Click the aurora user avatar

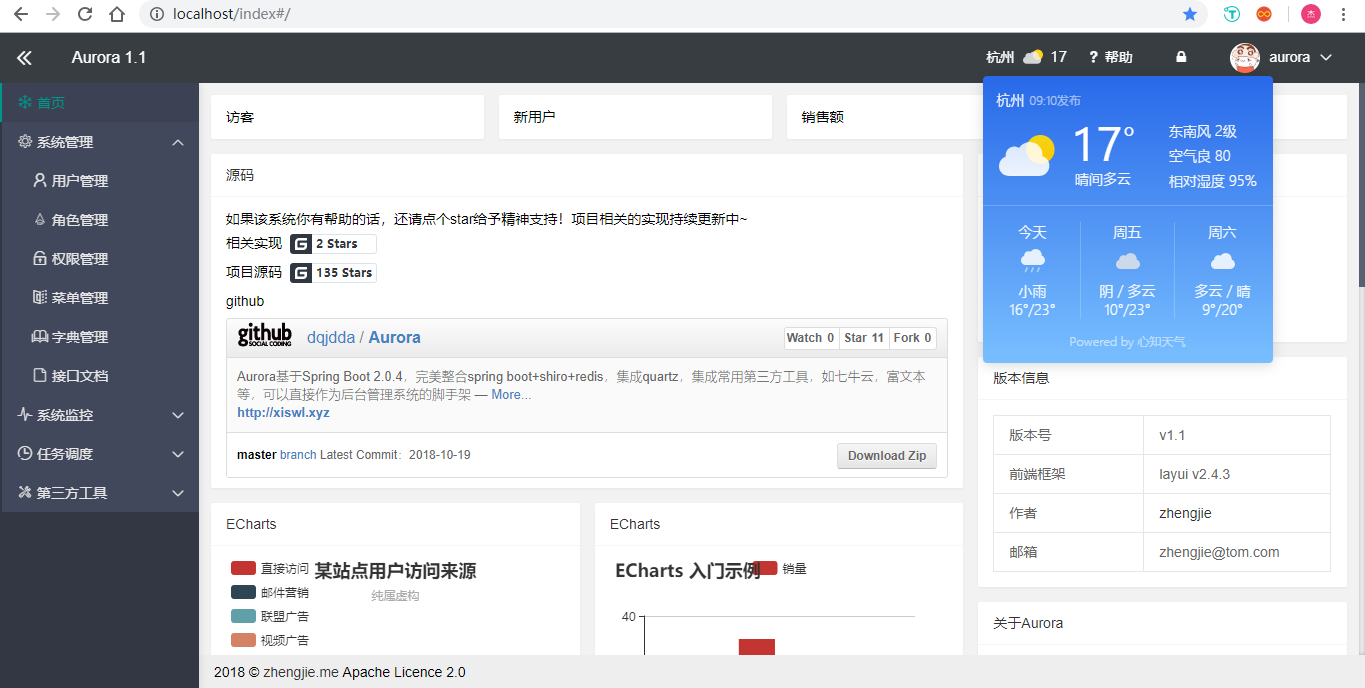click(x=1245, y=57)
